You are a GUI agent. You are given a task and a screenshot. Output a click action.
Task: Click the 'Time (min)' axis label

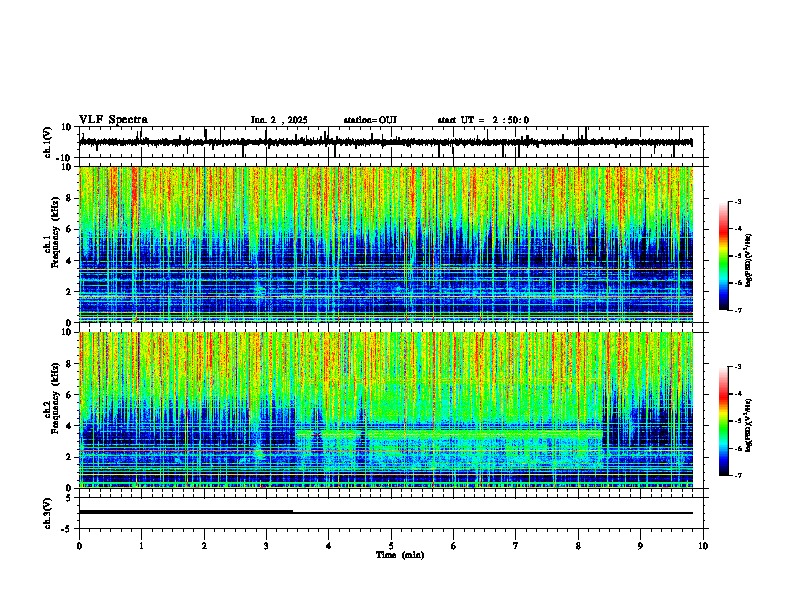click(x=400, y=555)
